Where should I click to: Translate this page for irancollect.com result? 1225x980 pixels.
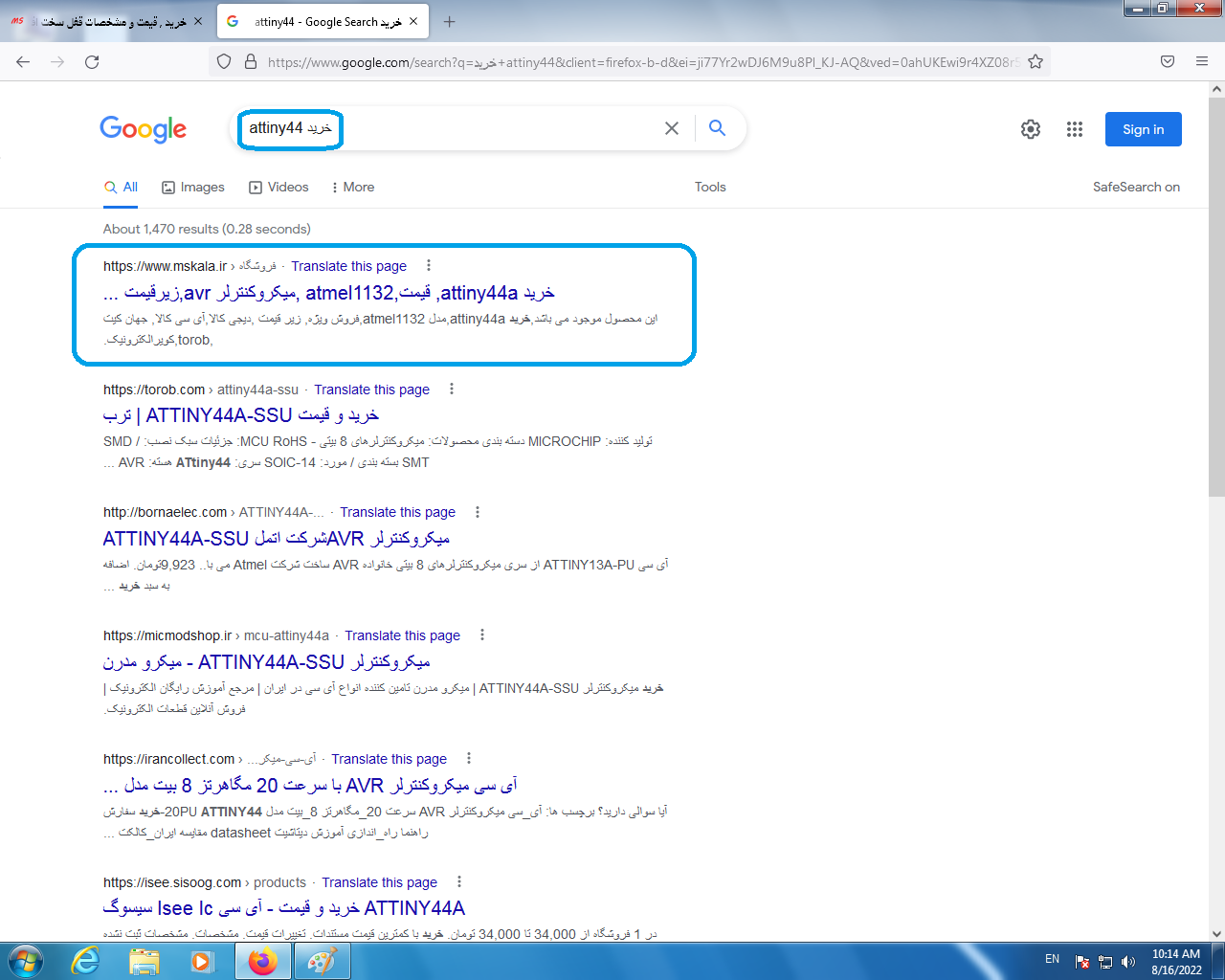click(390, 759)
